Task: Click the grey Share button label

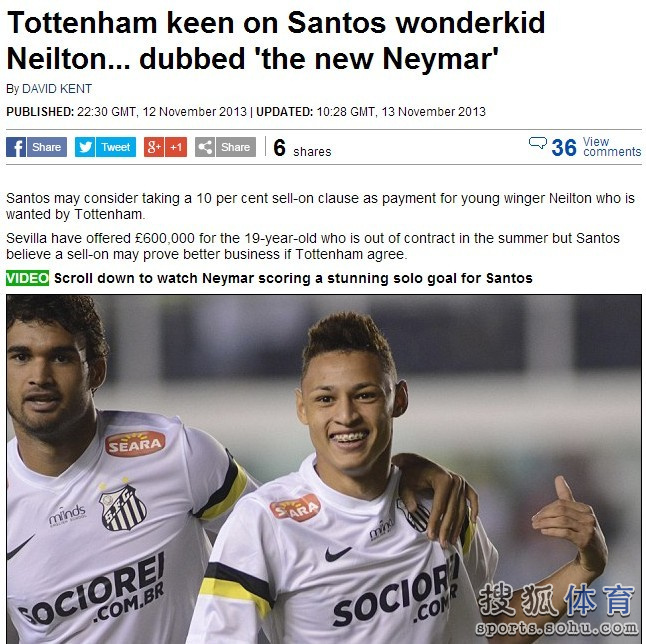Action: (236, 147)
